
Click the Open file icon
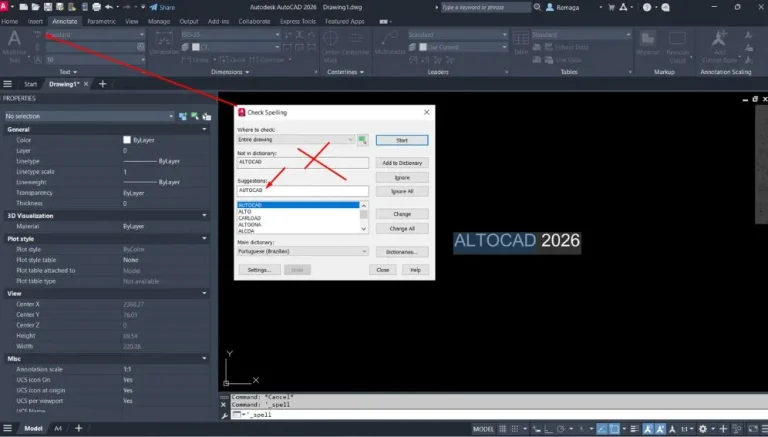(35, 7)
